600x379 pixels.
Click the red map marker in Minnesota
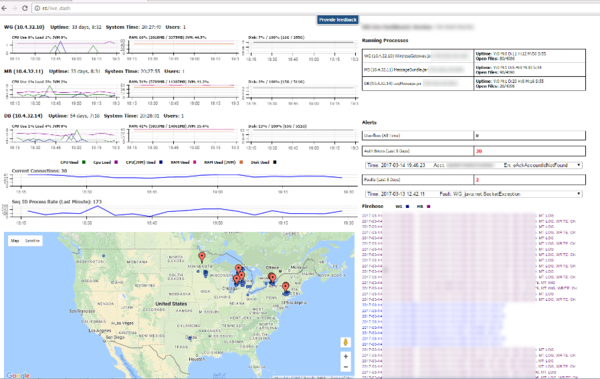(x=202, y=257)
